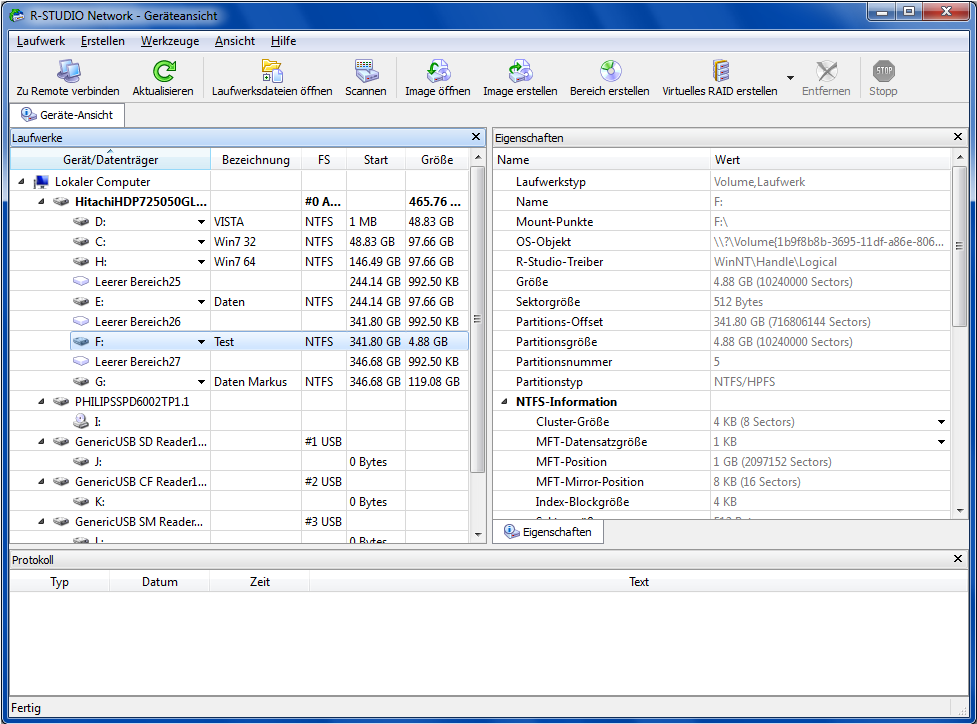The width and height of the screenshot is (977, 724).
Task: Collapse the NTFS-Information properties section
Action: 504,402
